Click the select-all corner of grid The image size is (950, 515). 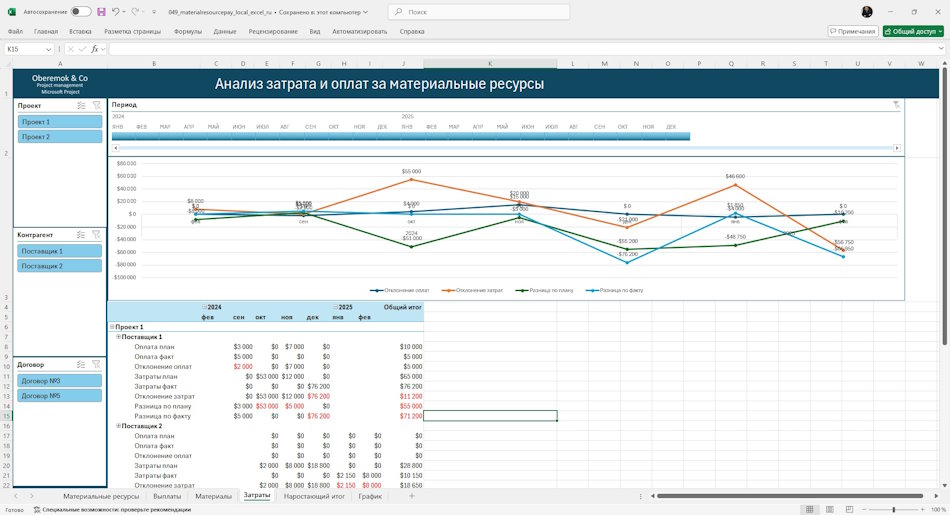tap(7, 64)
